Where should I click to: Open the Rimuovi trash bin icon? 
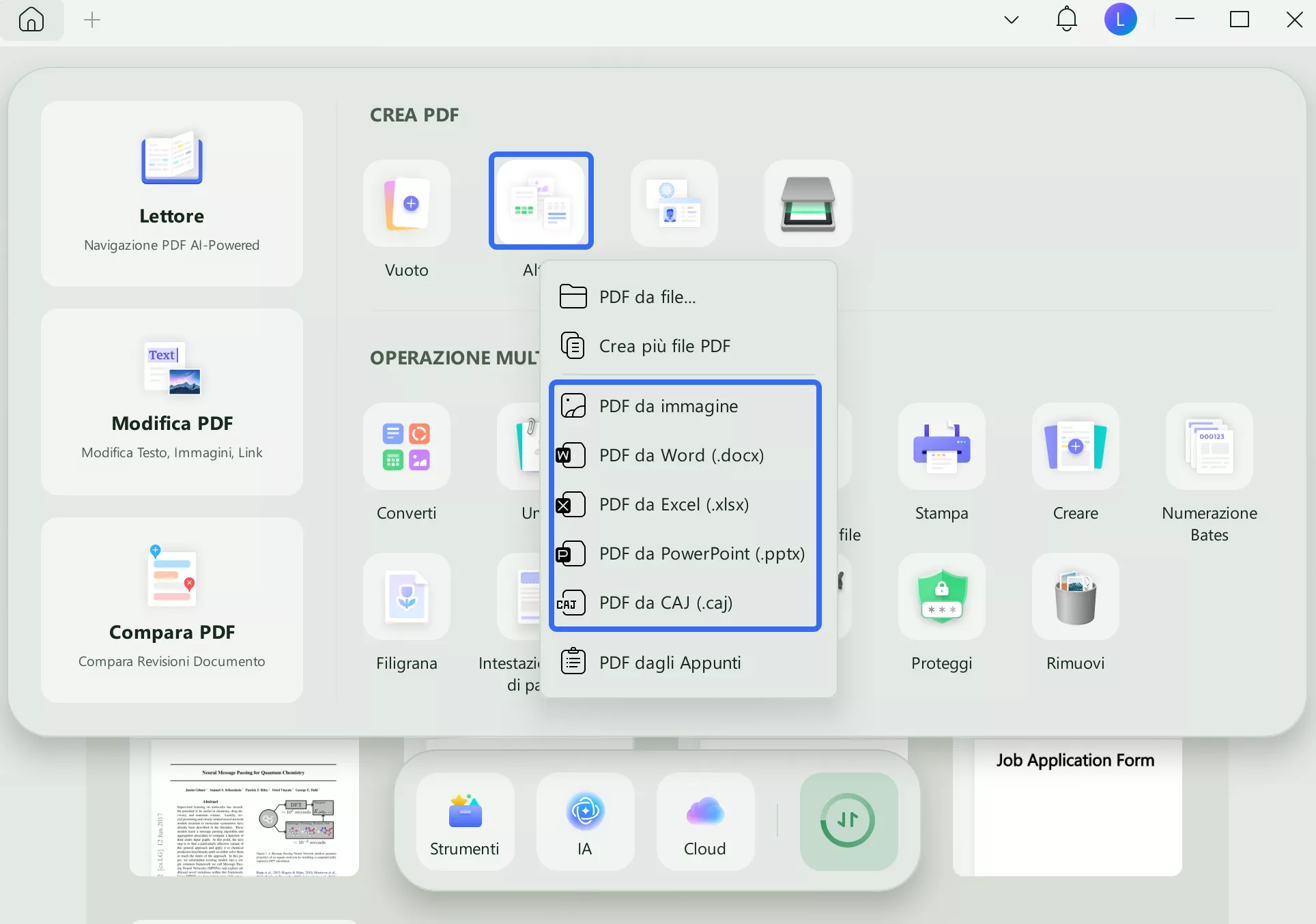[1075, 596]
